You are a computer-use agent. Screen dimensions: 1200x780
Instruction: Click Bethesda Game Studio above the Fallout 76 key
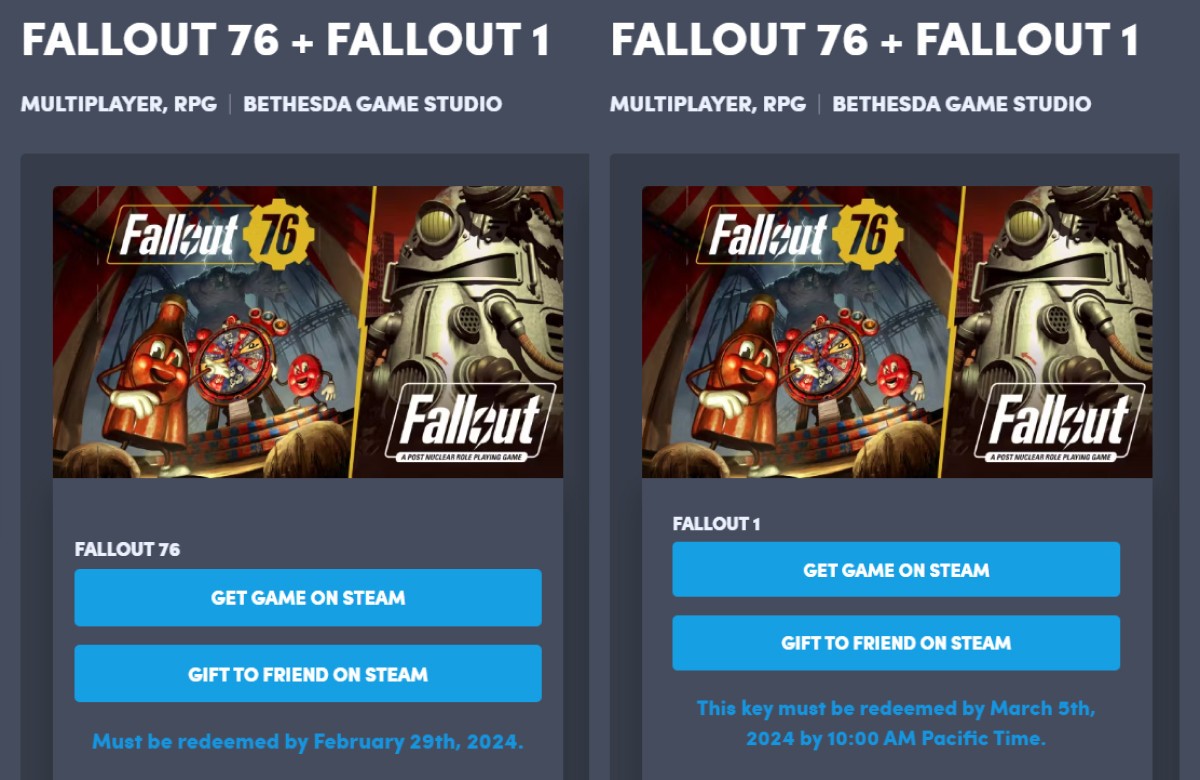[373, 104]
